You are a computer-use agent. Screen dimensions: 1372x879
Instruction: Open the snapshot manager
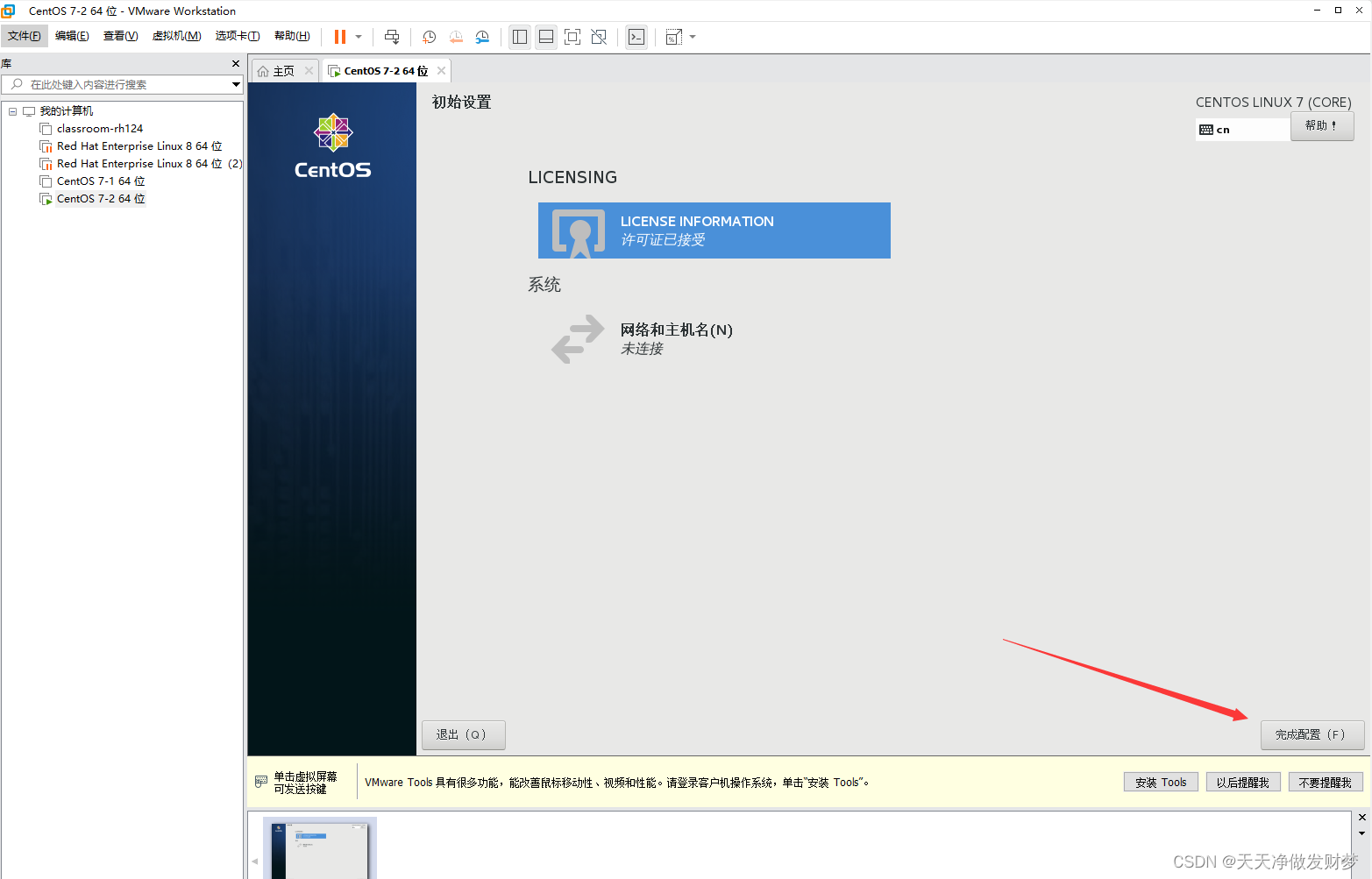click(482, 37)
